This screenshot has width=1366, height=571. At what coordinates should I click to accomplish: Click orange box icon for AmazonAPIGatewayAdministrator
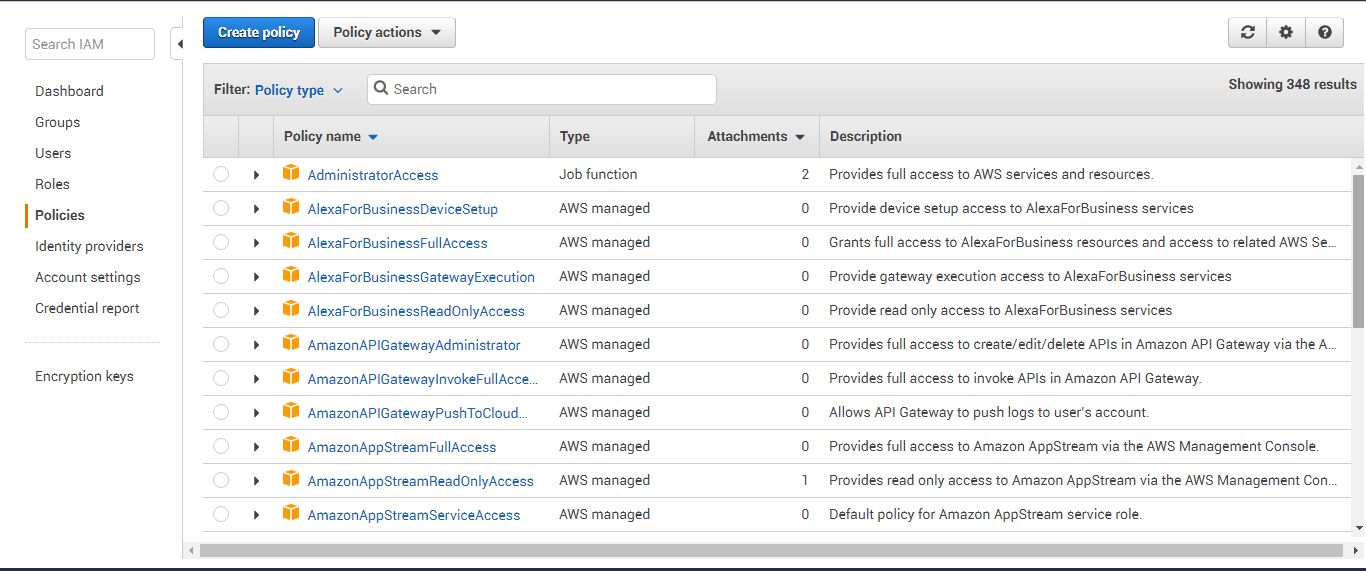tap(291, 343)
